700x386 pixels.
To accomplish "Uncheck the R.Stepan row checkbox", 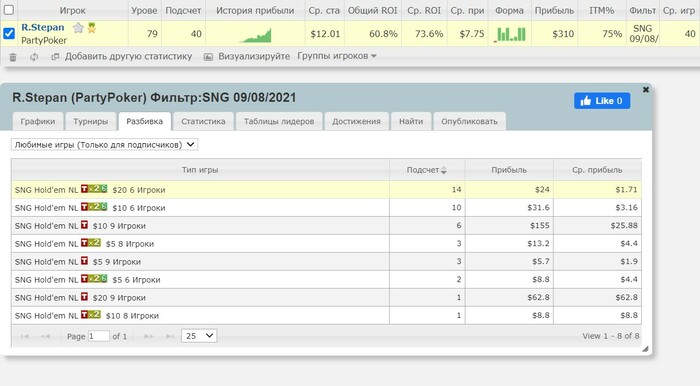I will tap(8, 33).
